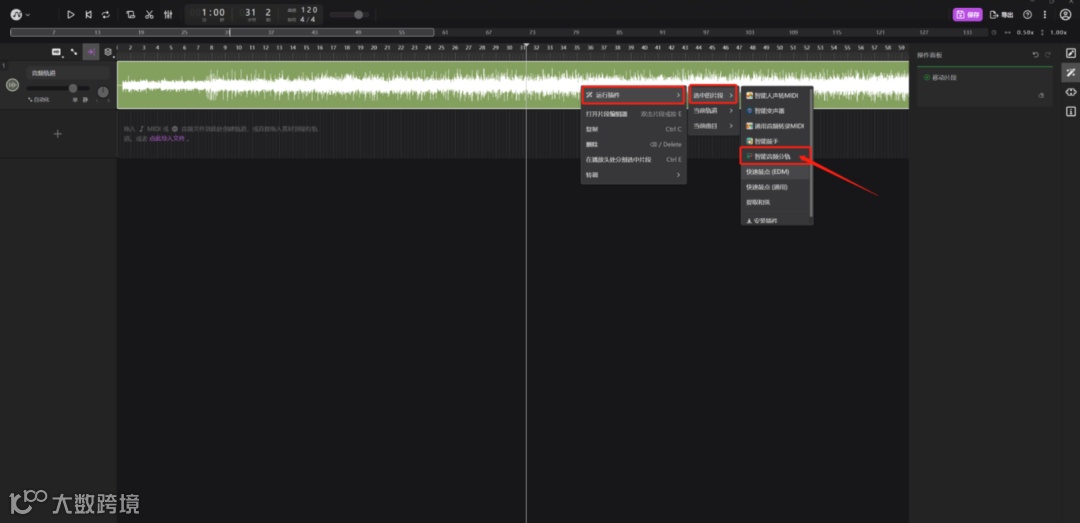Choose split at playhead Ctrl E item

633,159
